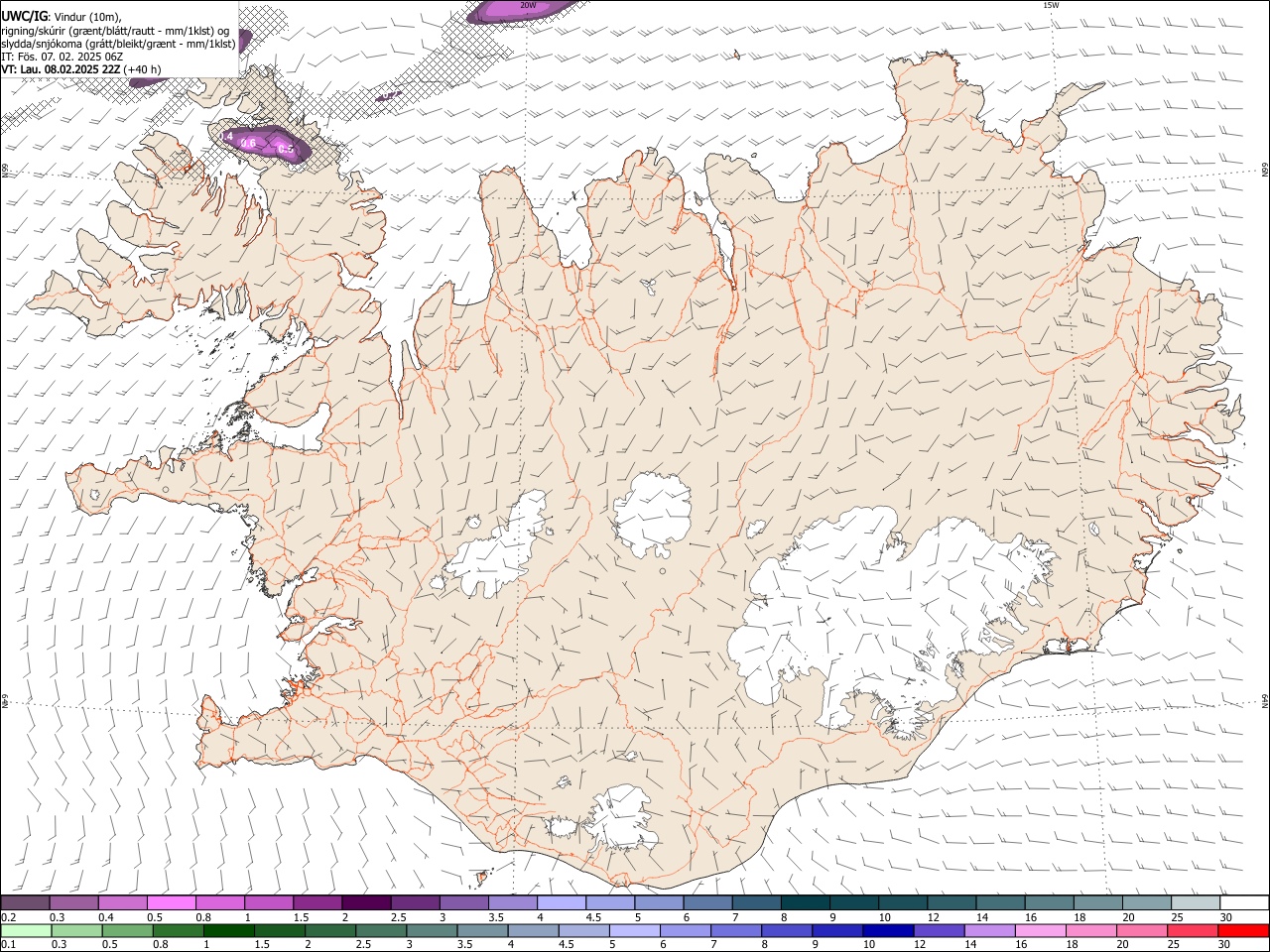Select the VT: Lau. 08.02.2025 22Z (+40 h) line
This screenshot has height=952, width=1270.
pos(80,69)
